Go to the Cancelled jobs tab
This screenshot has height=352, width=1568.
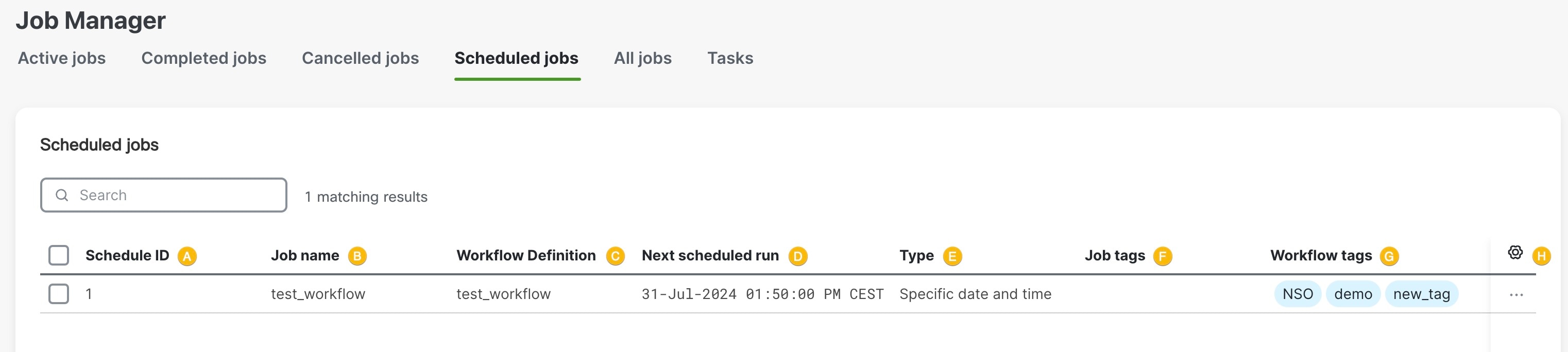click(x=361, y=58)
